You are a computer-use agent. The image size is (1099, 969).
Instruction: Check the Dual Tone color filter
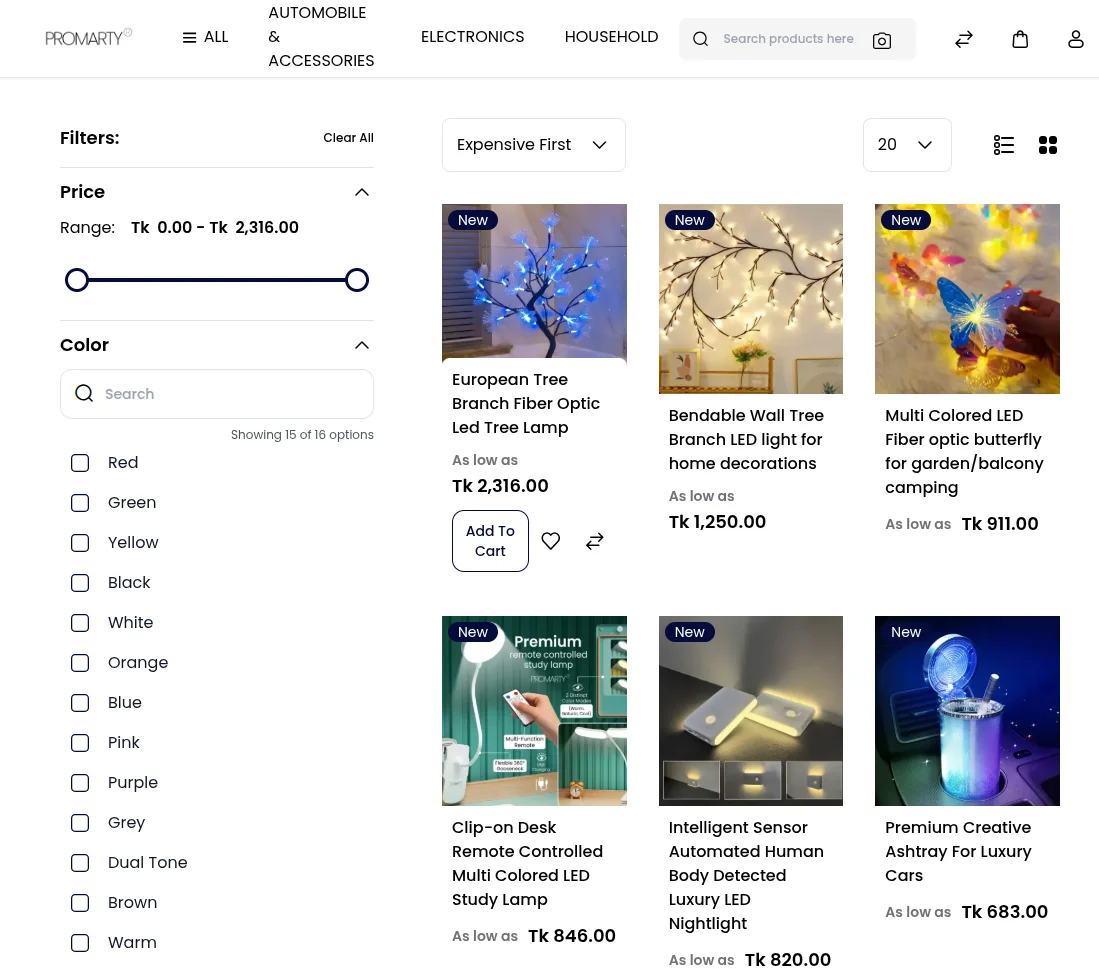[x=80, y=863]
